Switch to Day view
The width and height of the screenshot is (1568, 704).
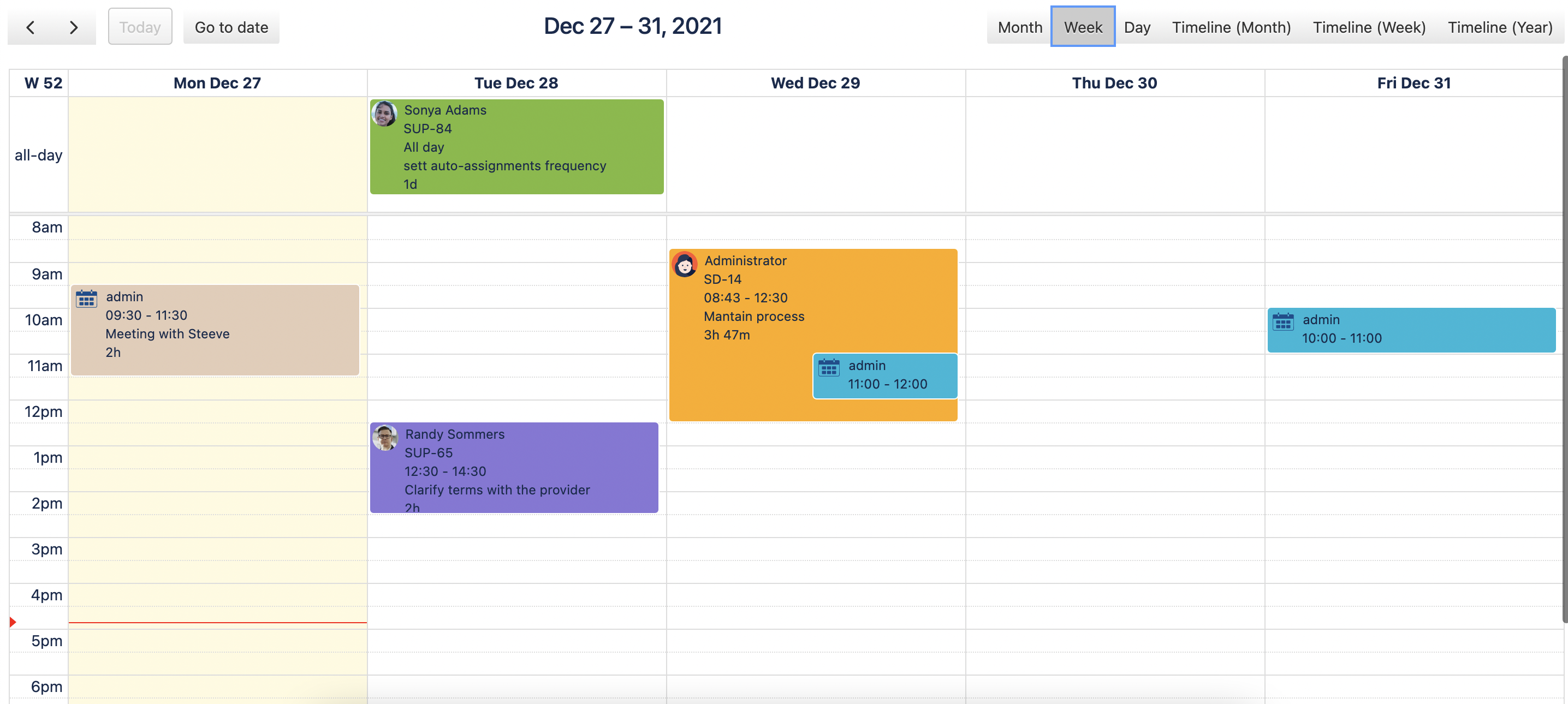(1137, 27)
